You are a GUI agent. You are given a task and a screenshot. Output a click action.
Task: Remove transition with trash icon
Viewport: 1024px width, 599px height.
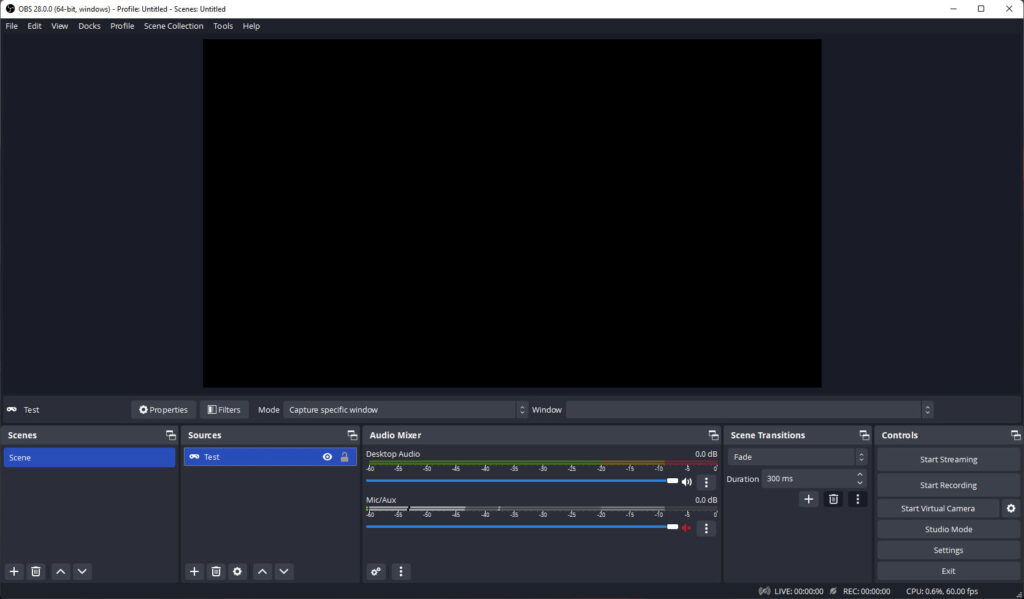click(x=833, y=499)
